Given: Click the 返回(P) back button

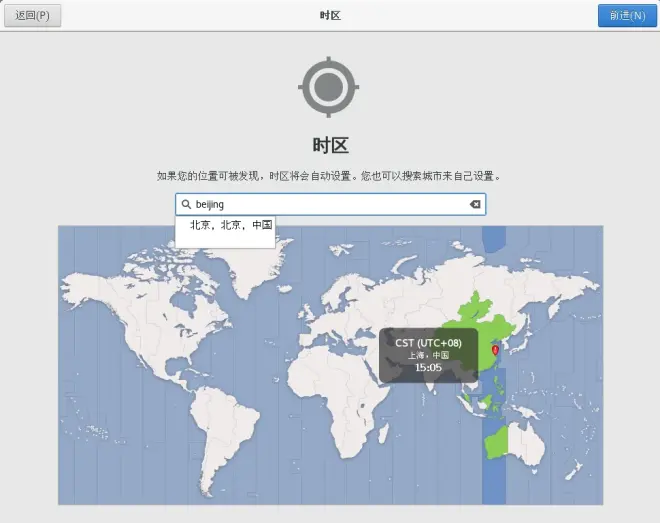Looking at the screenshot, I should point(32,16).
